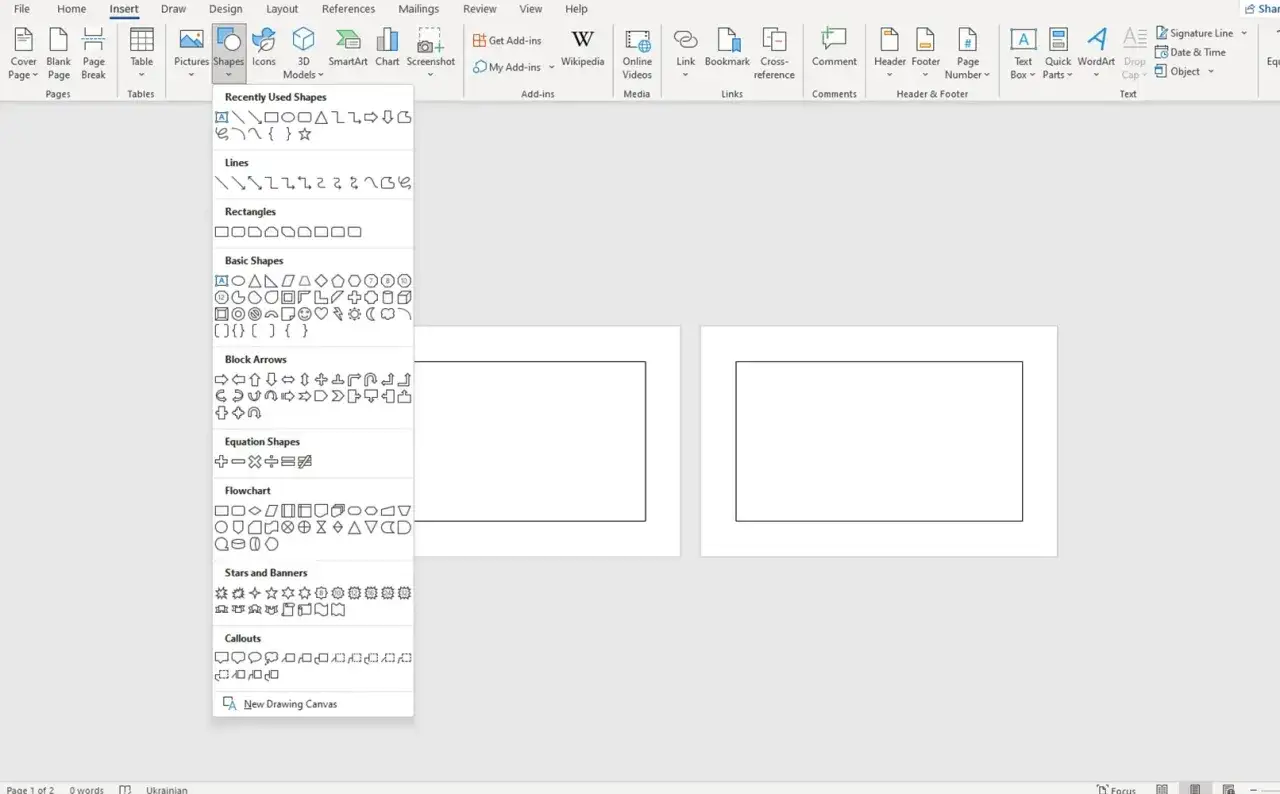This screenshot has height=794, width=1280.
Task: Select the plus sign equation shape
Action: click(x=221, y=461)
